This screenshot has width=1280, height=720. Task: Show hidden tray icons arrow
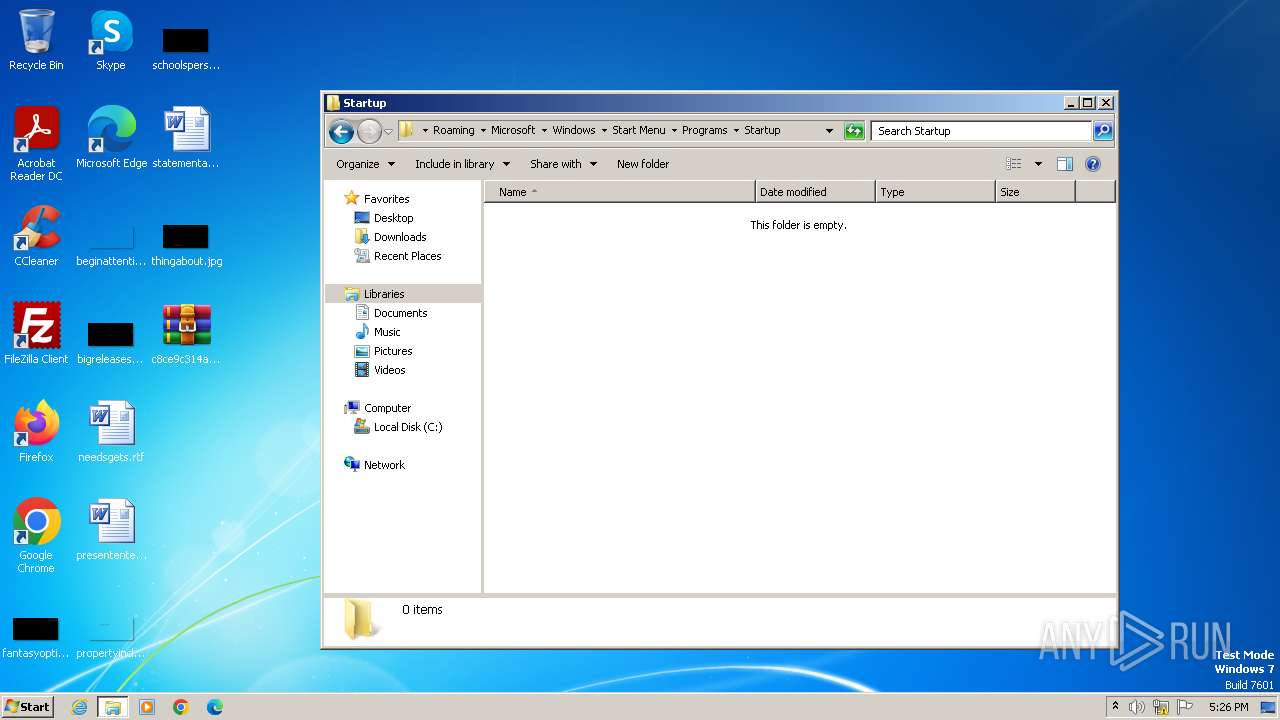pos(1116,707)
